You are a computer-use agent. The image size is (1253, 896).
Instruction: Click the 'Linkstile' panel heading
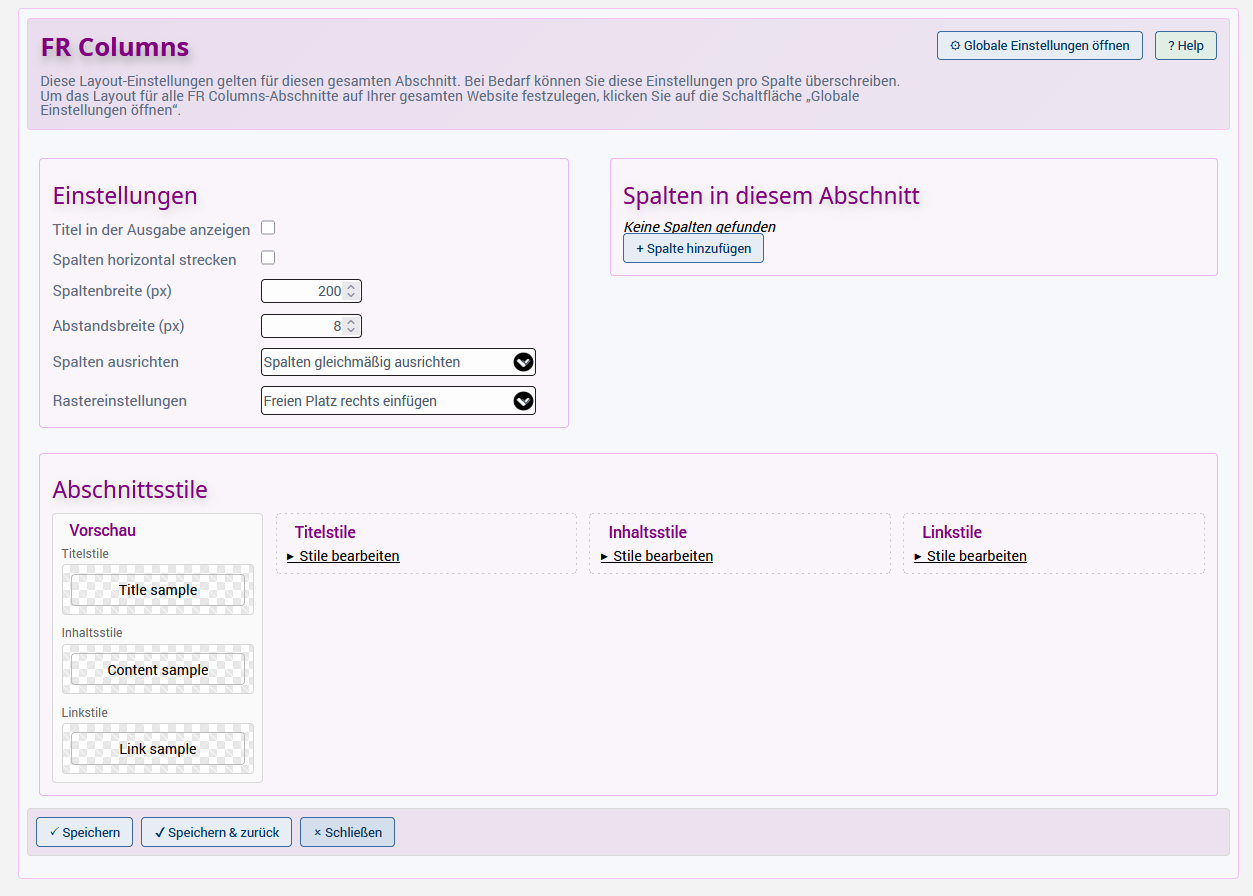coord(952,533)
